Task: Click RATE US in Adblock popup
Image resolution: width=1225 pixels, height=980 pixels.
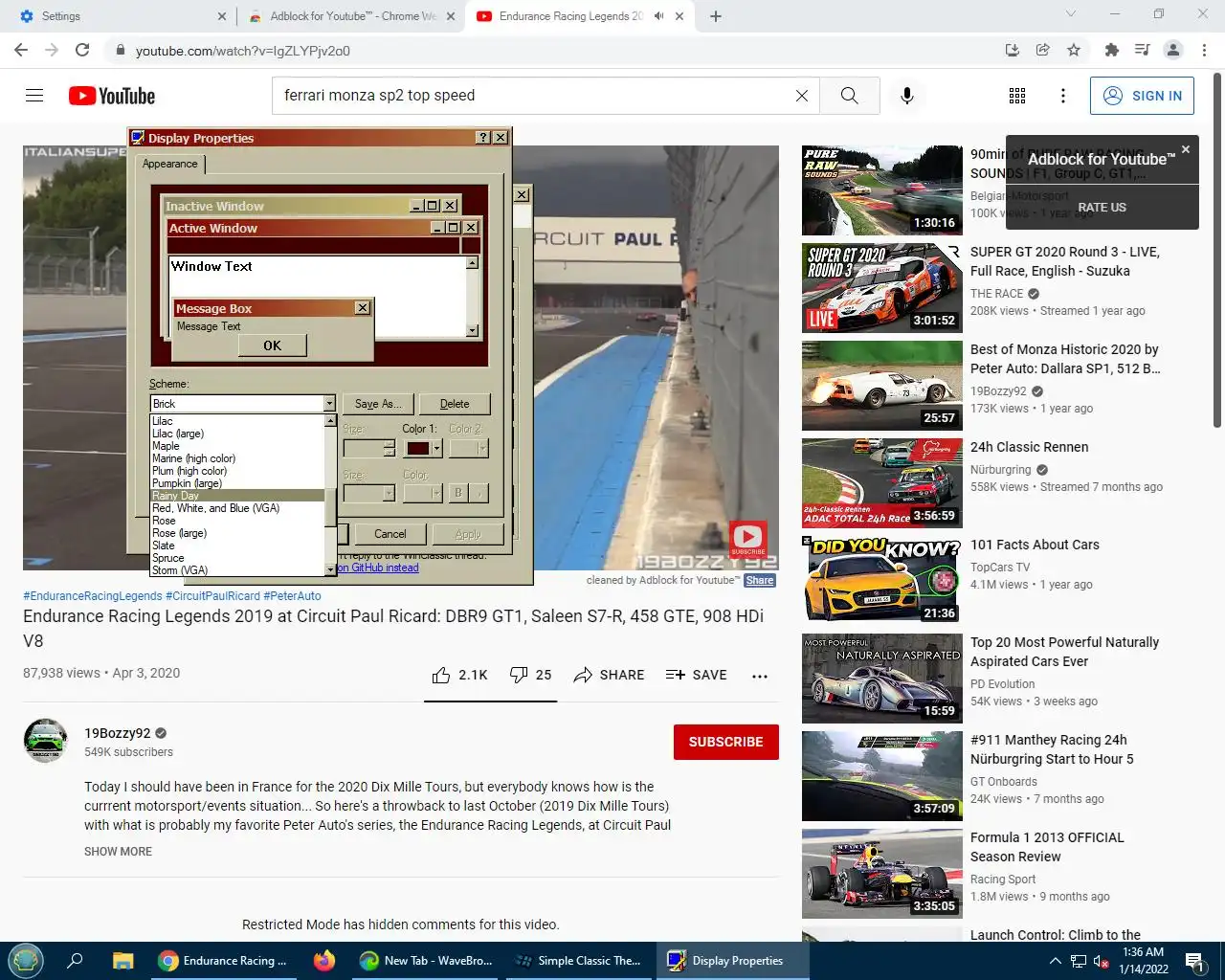Action: click(1102, 207)
